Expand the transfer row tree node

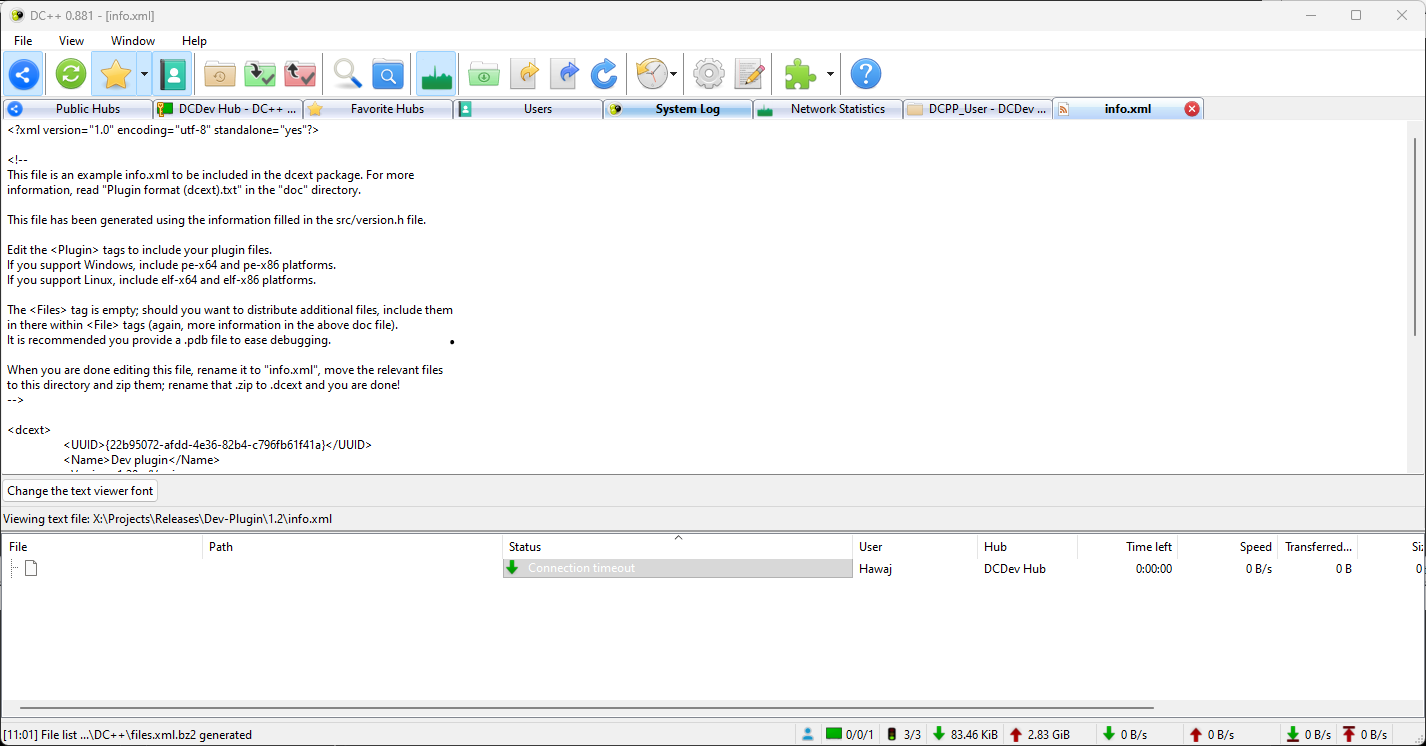click(14, 568)
